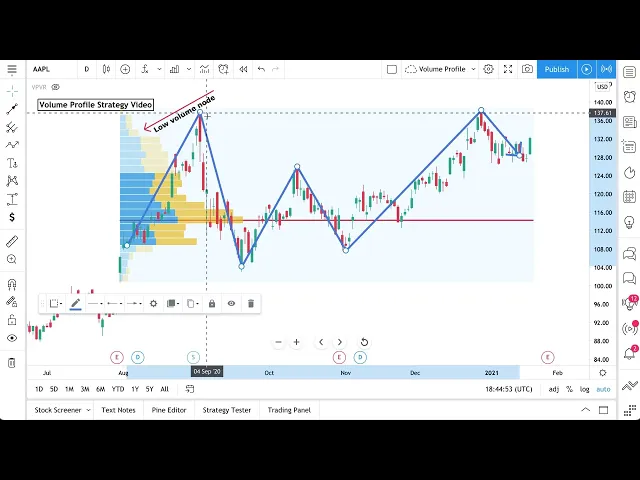The image size is (640, 480).
Task: Toggle lock all drawing tools
Action: 12,320
